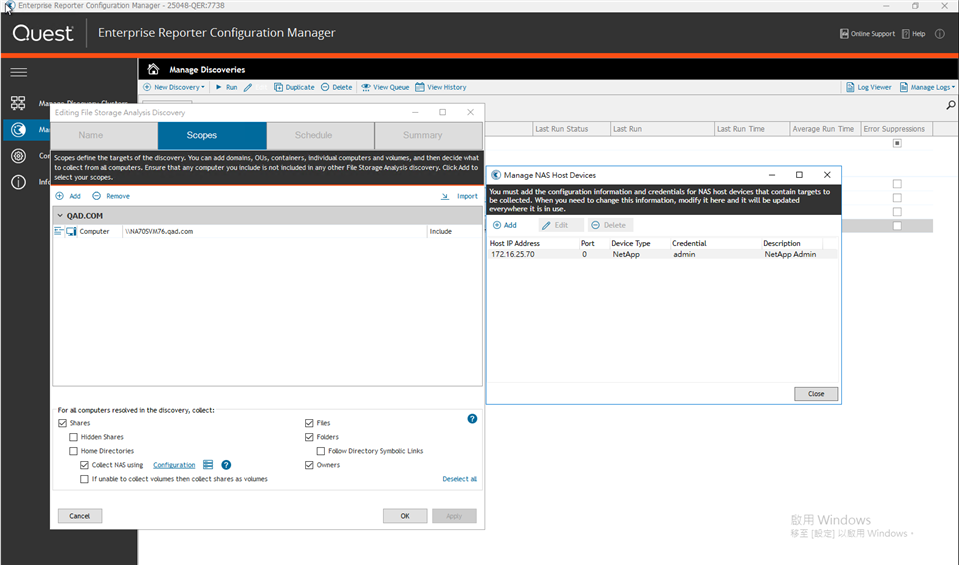Select the 172.16.25.70 host row

pos(663,254)
